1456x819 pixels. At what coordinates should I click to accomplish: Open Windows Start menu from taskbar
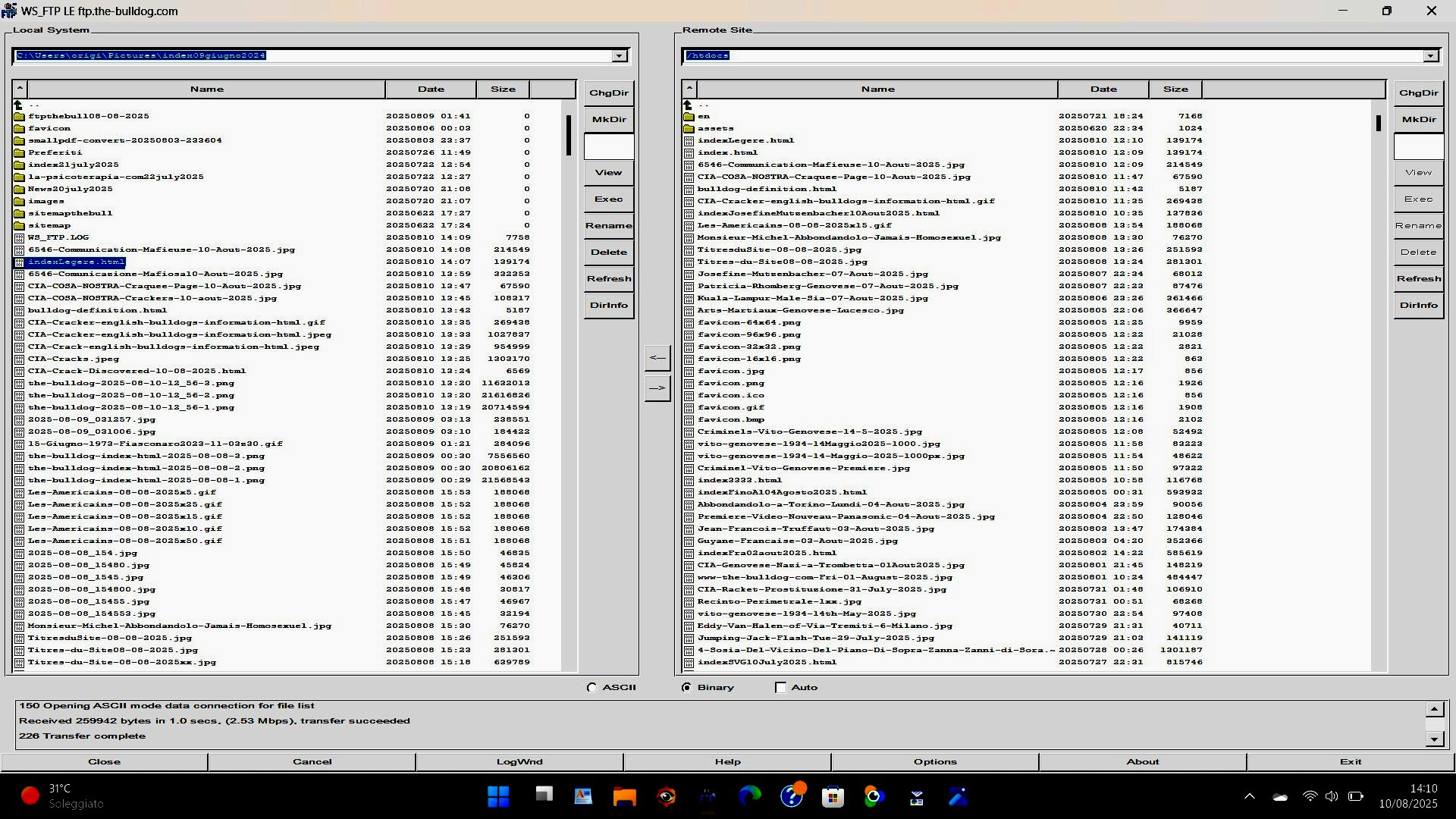click(498, 796)
